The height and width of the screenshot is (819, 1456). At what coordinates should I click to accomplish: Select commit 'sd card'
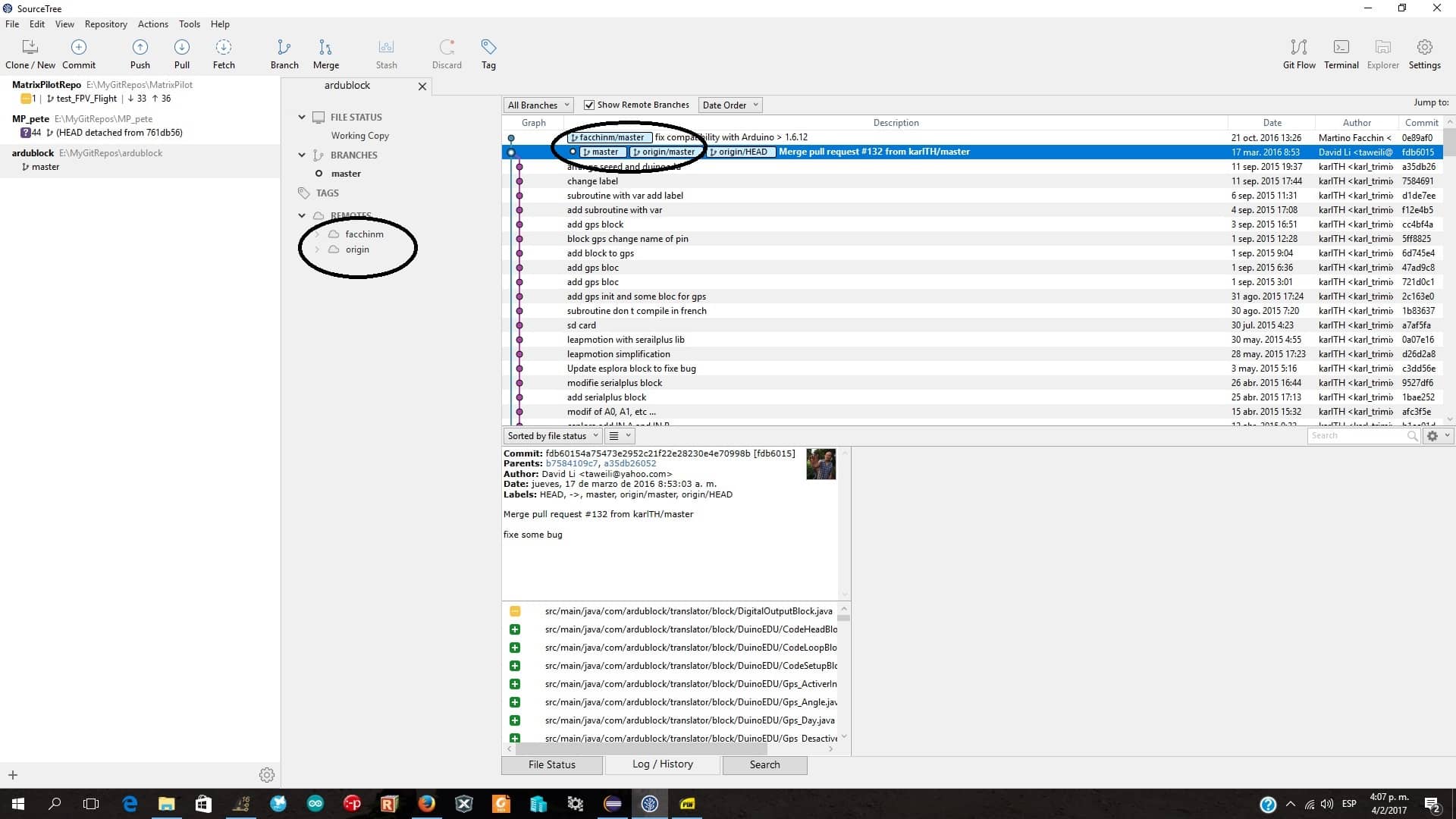972,325
